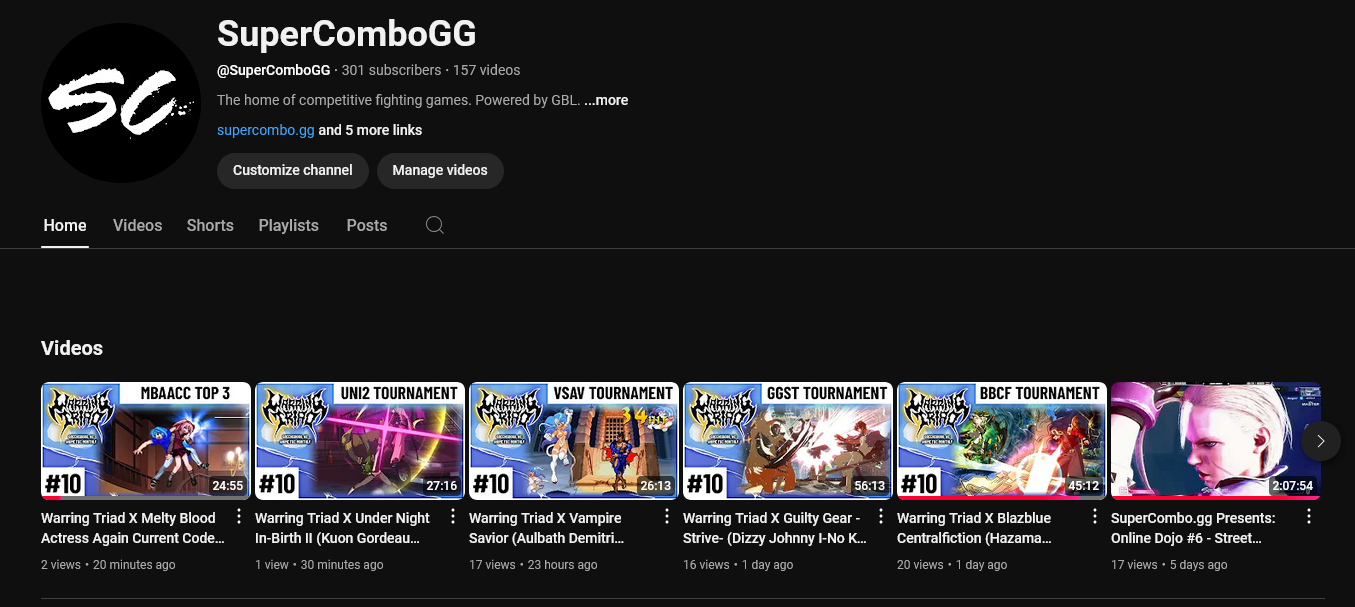Open options menu for Online Dojo #6 video
The width and height of the screenshot is (1355, 607).
(x=1309, y=517)
